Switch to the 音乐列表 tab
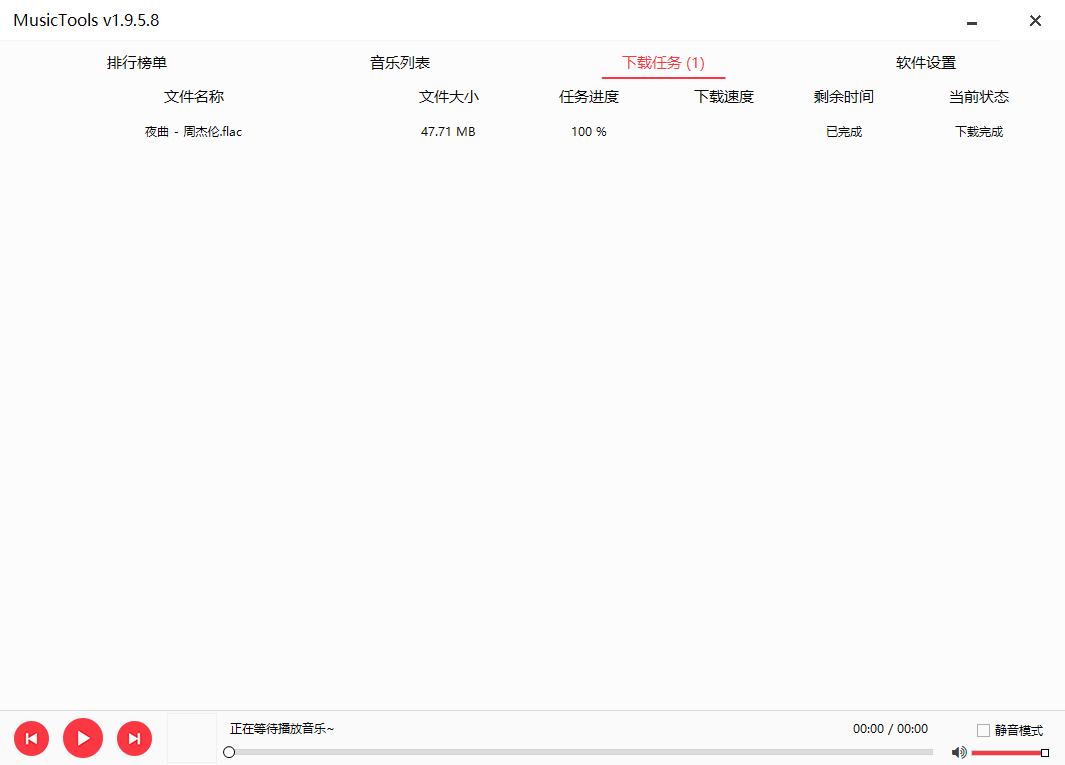The height and width of the screenshot is (765, 1065). click(400, 63)
